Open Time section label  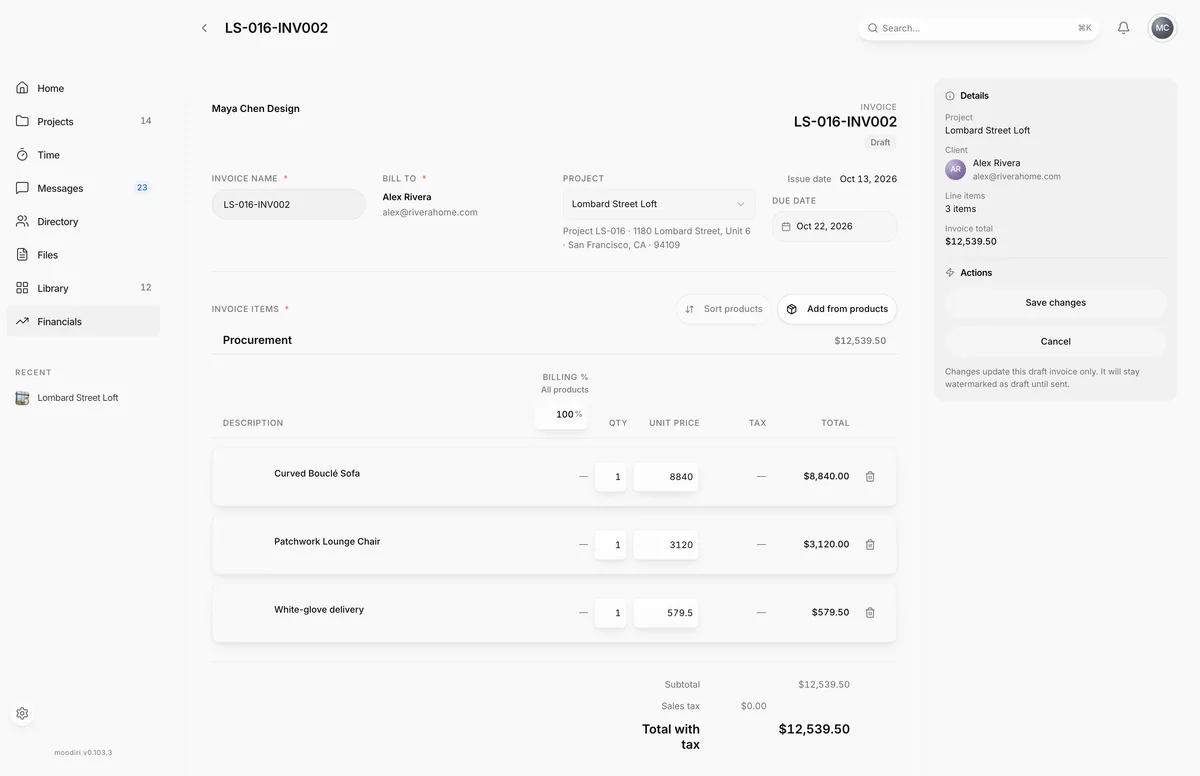coord(49,155)
